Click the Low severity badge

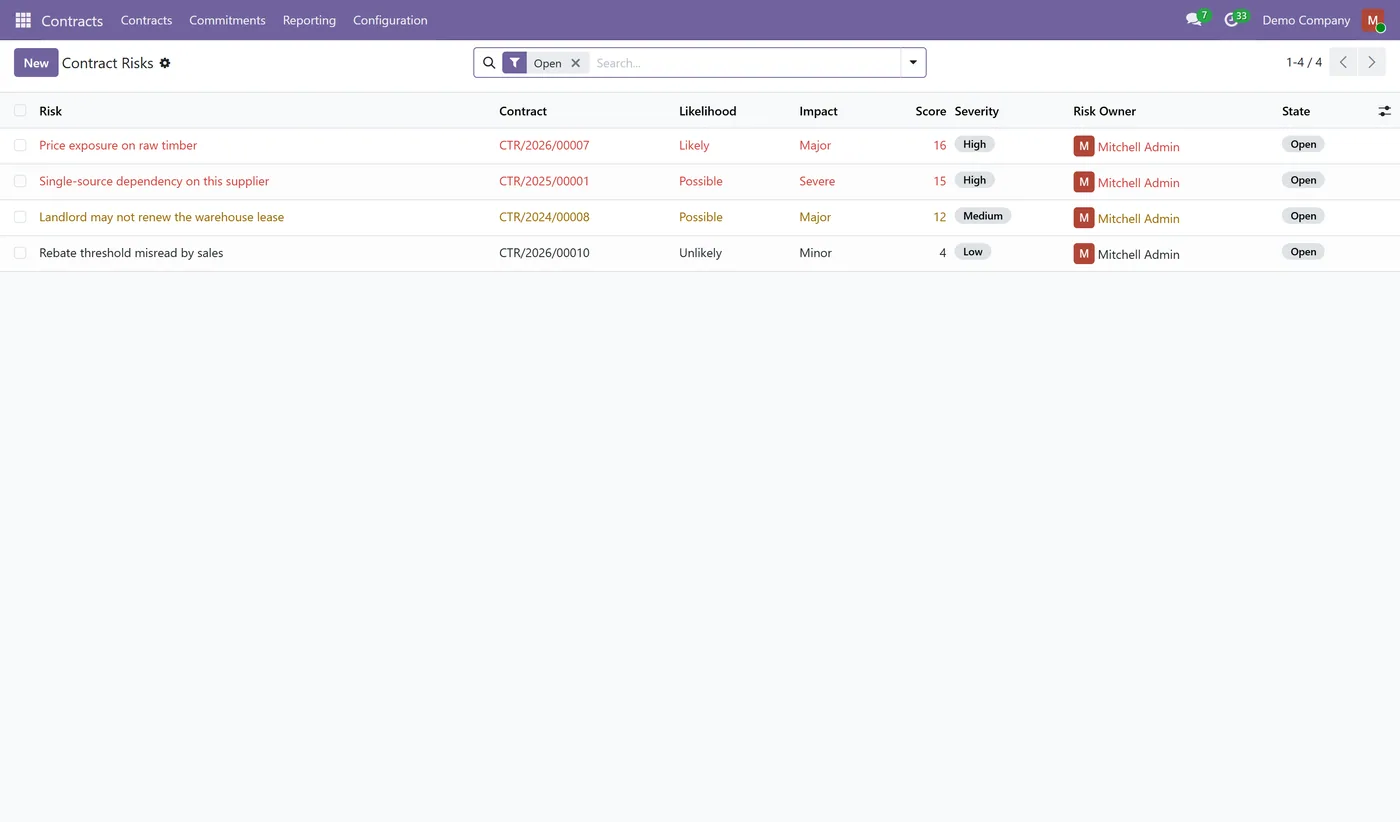(973, 252)
